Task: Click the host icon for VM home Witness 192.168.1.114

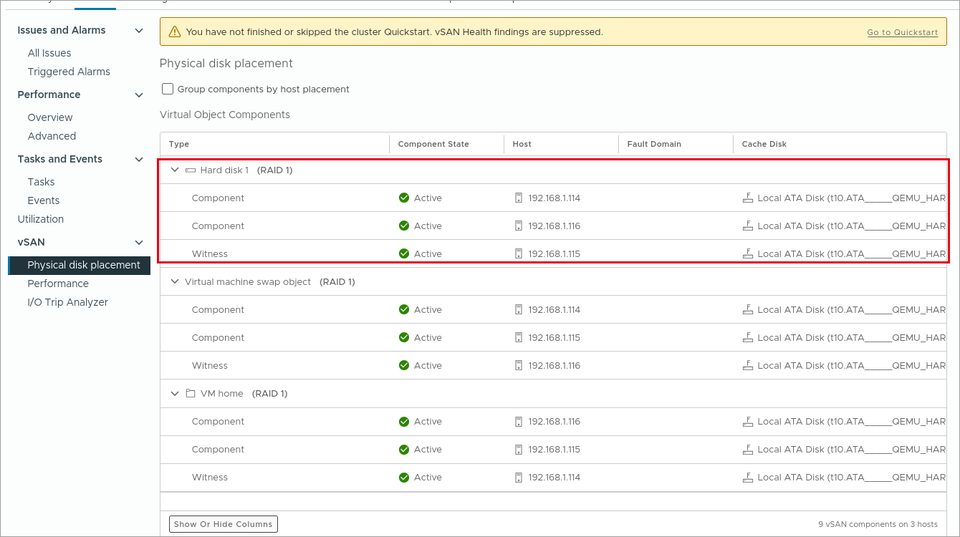Action: point(519,478)
